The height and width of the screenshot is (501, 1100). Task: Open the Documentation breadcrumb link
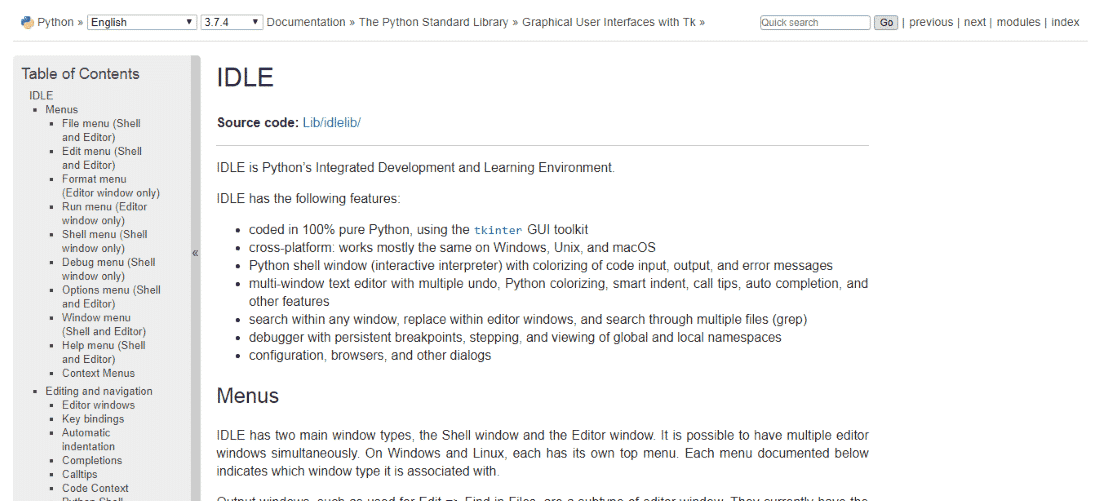point(306,22)
